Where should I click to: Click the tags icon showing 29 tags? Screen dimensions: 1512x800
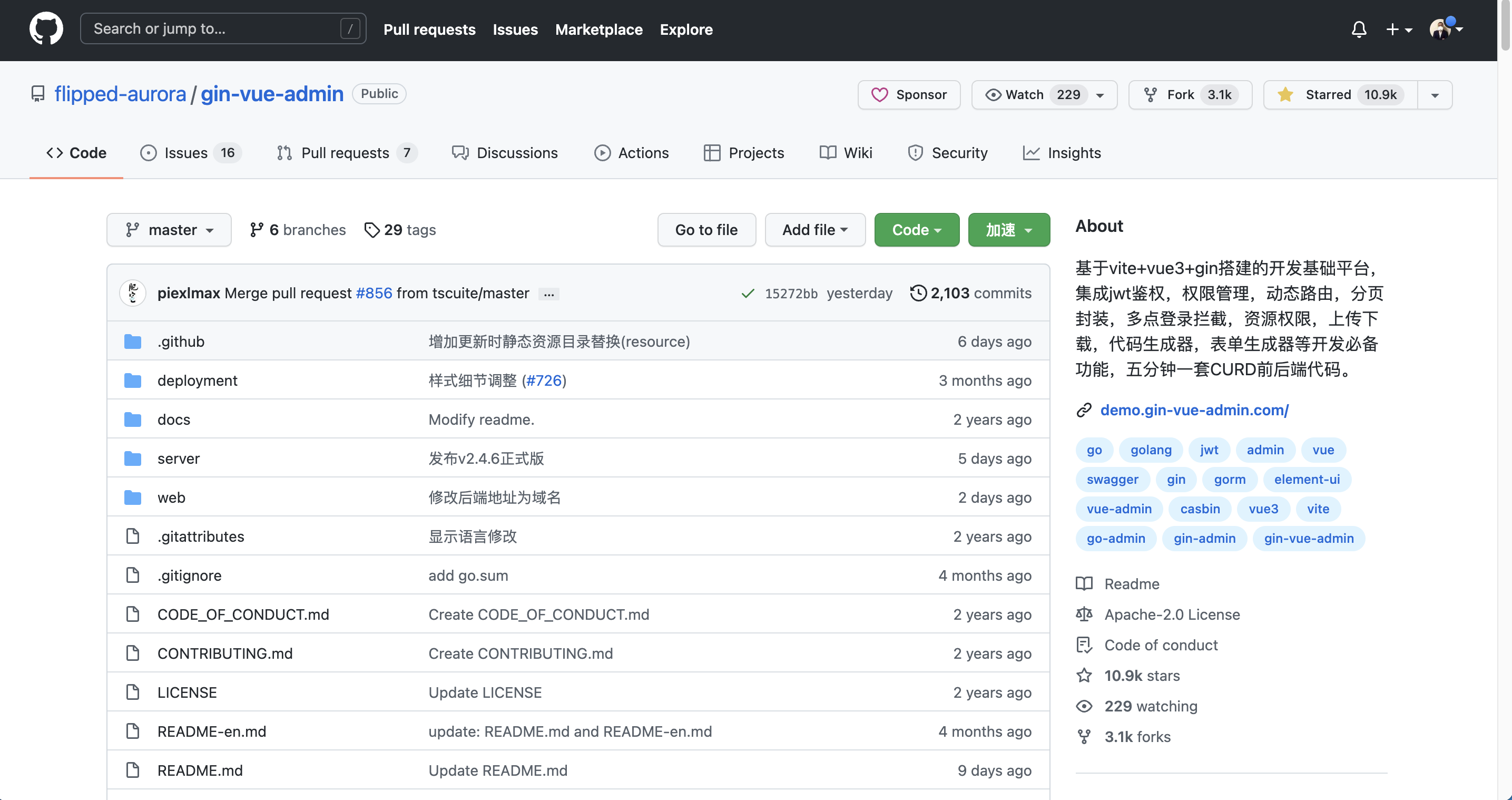(371, 230)
